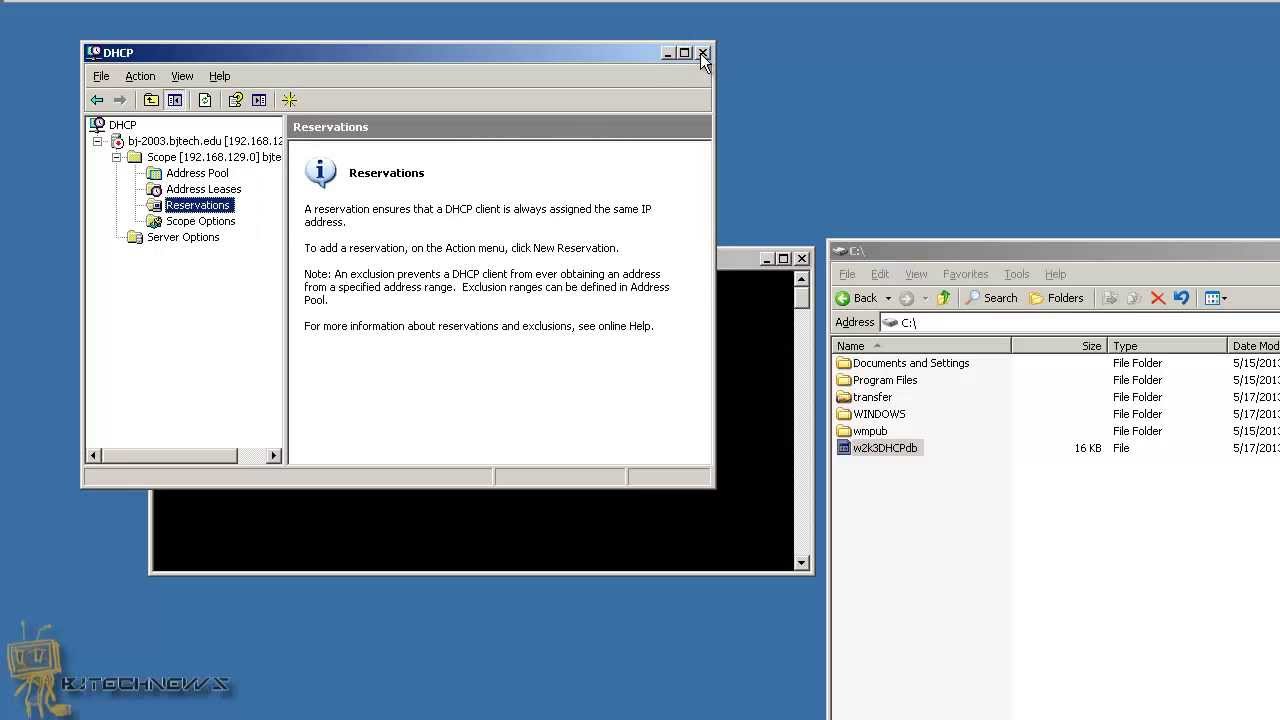Image resolution: width=1280 pixels, height=720 pixels.
Task: Click the Up folder icon in Explorer
Action: [x=943, y=298]
